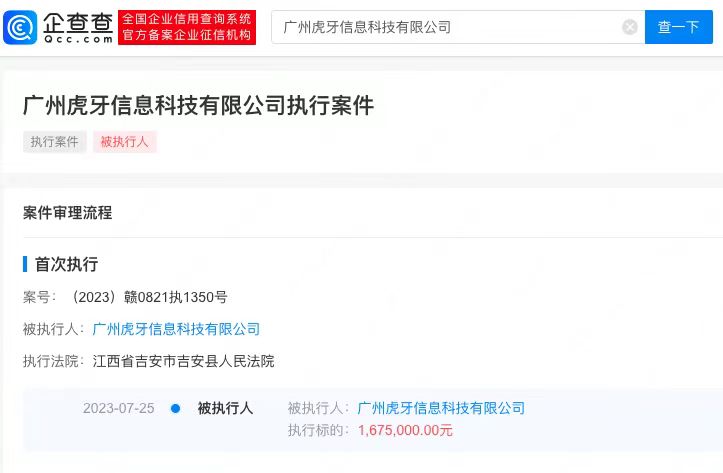Click the page title 广州虎牙信息科技有限公司执行案件
This screenshot has height=473, width=723.
198,106
